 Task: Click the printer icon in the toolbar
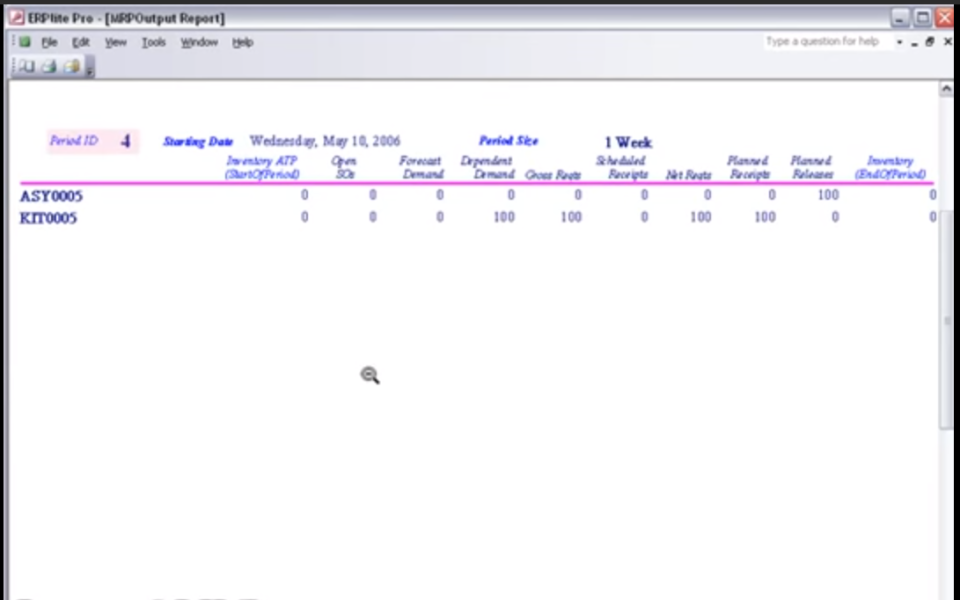coord(49,66)
